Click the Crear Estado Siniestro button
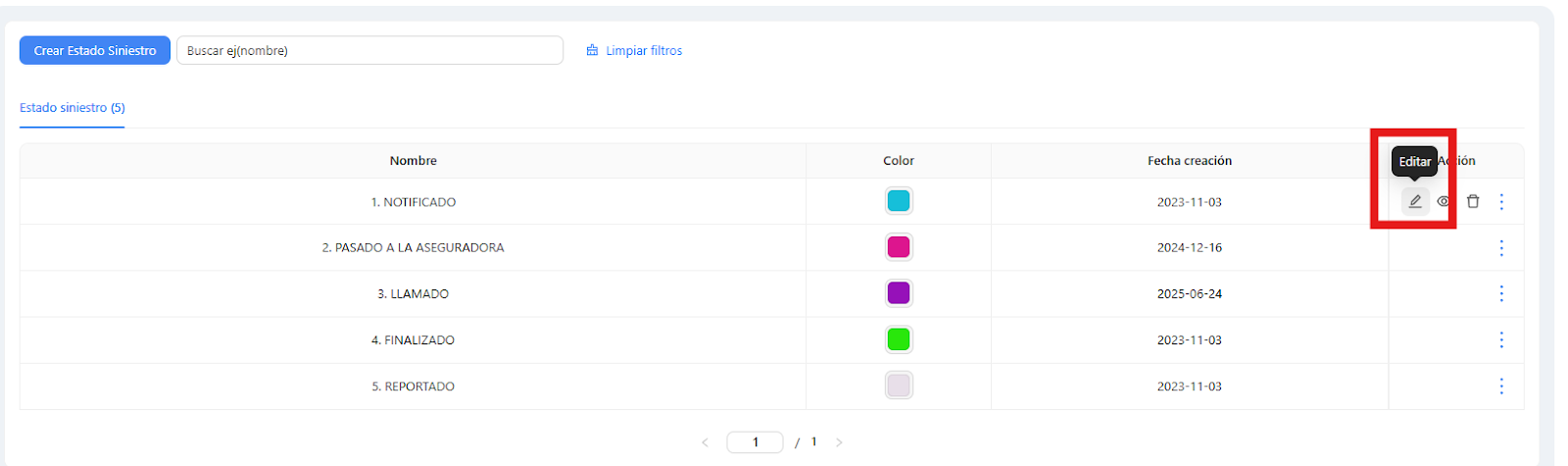Screen dimensions: 1568x466 (95, 50)
